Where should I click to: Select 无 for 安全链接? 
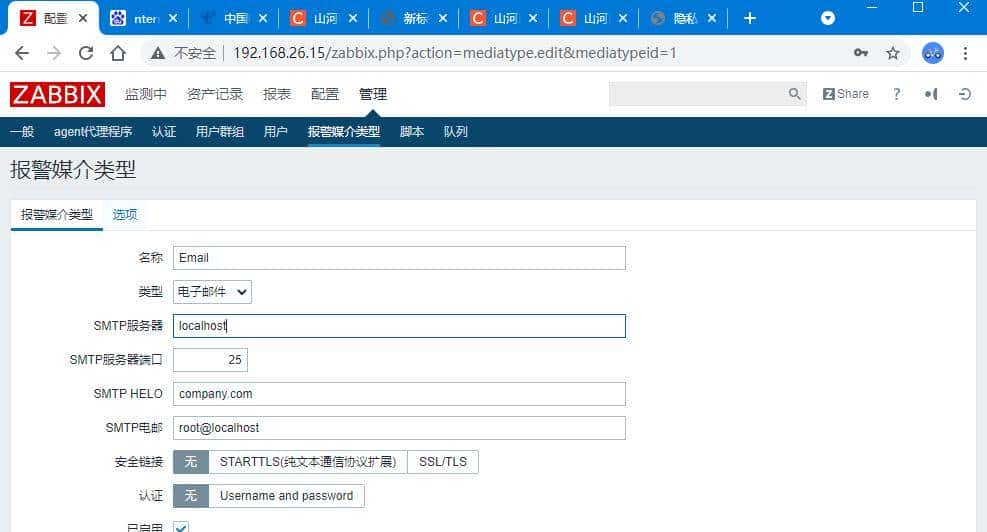point(191,462)
